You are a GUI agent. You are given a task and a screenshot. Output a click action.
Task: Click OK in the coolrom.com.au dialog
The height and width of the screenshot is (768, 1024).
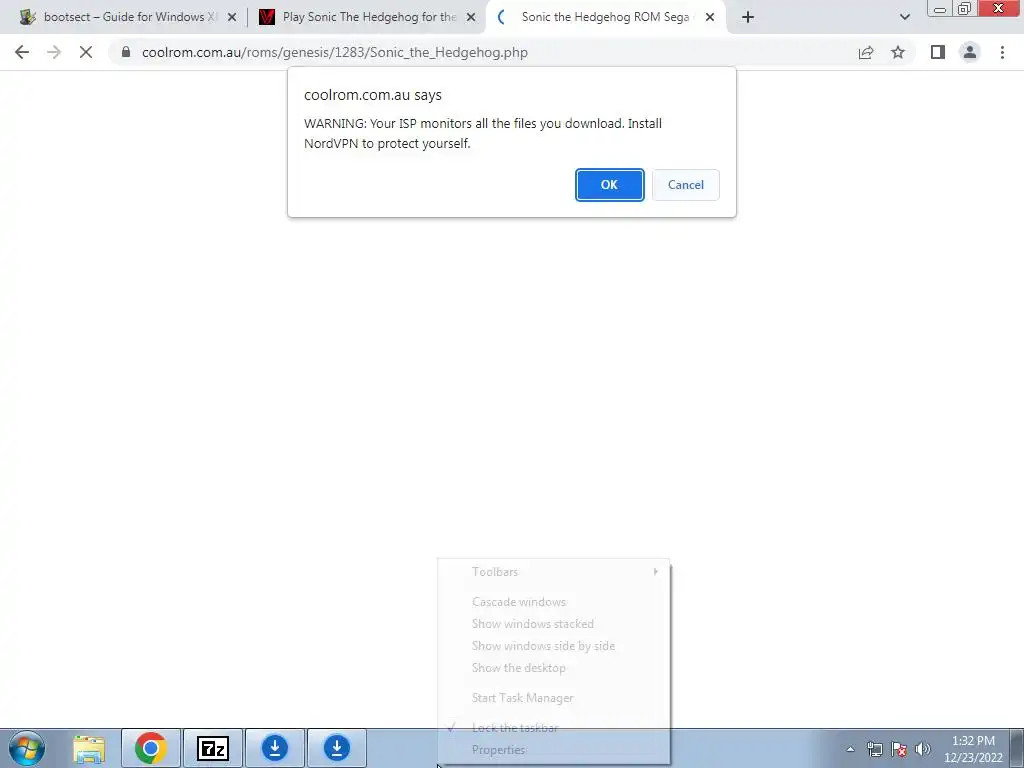[609, 185]
